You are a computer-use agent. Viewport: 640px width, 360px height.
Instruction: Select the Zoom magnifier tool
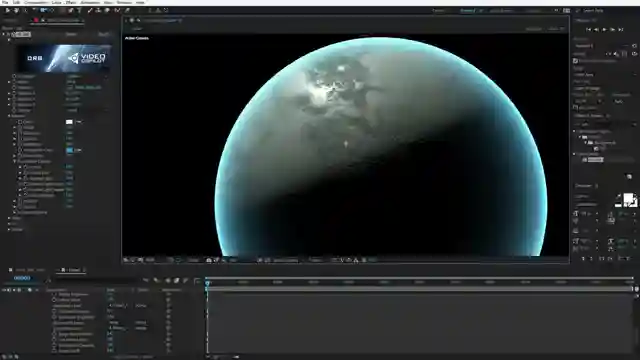25,10
